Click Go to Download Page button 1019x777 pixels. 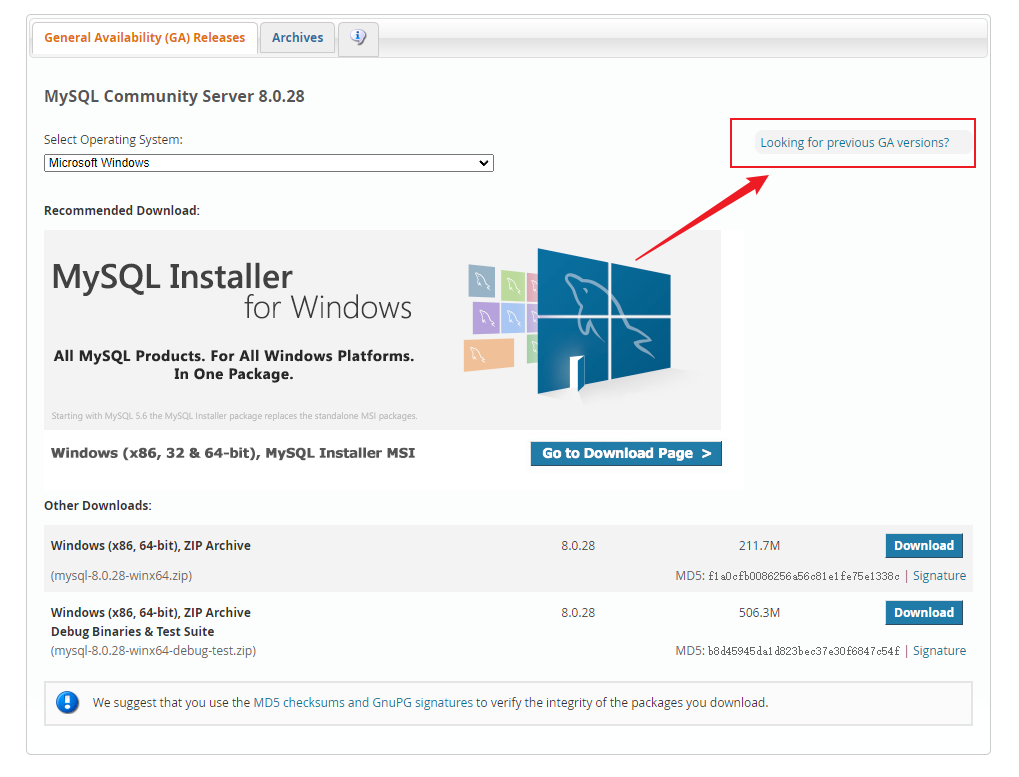(x=626, y=453)
